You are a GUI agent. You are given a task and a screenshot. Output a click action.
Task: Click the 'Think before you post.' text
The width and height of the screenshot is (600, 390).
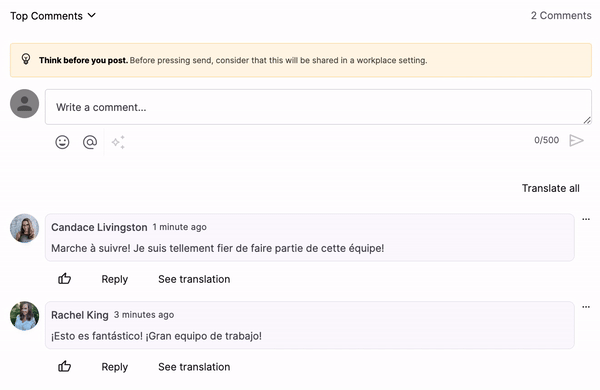point(83,60)
